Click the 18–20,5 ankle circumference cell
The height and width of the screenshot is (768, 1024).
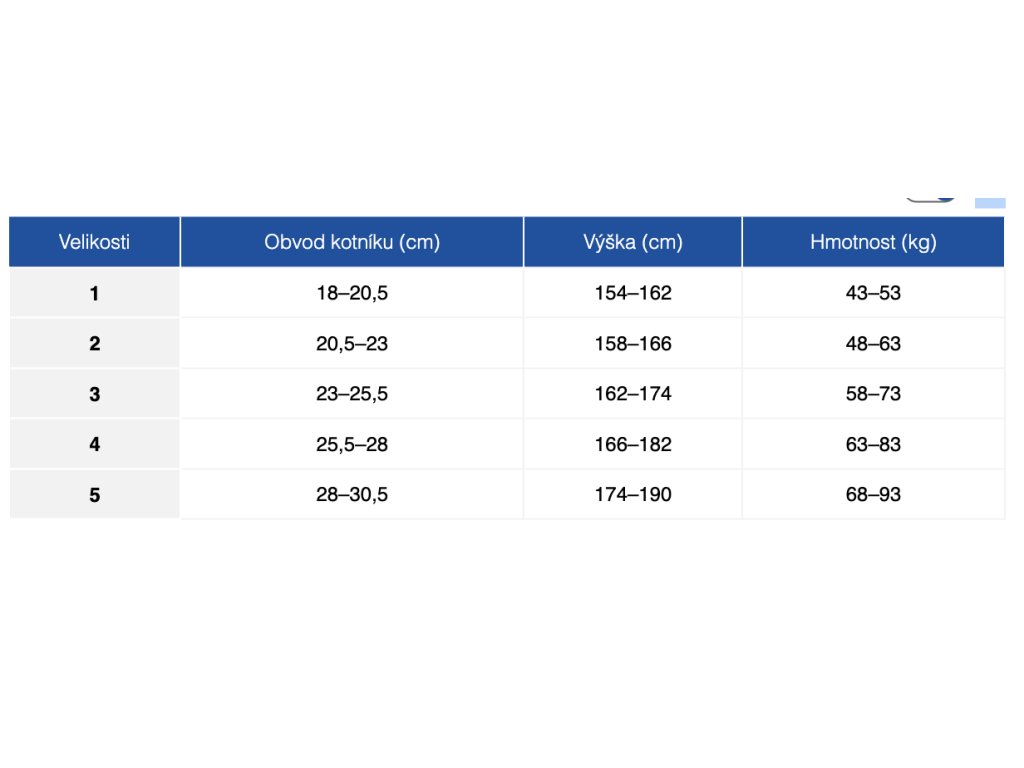352,293
